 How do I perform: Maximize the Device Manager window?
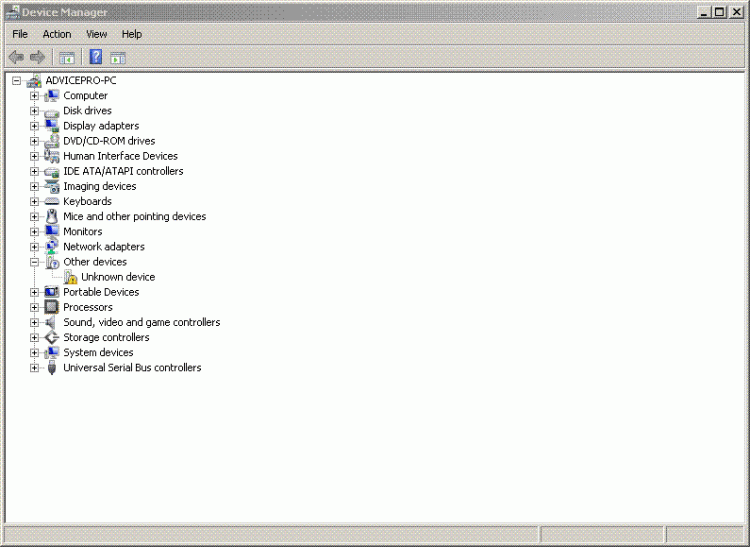click(719, 12)
